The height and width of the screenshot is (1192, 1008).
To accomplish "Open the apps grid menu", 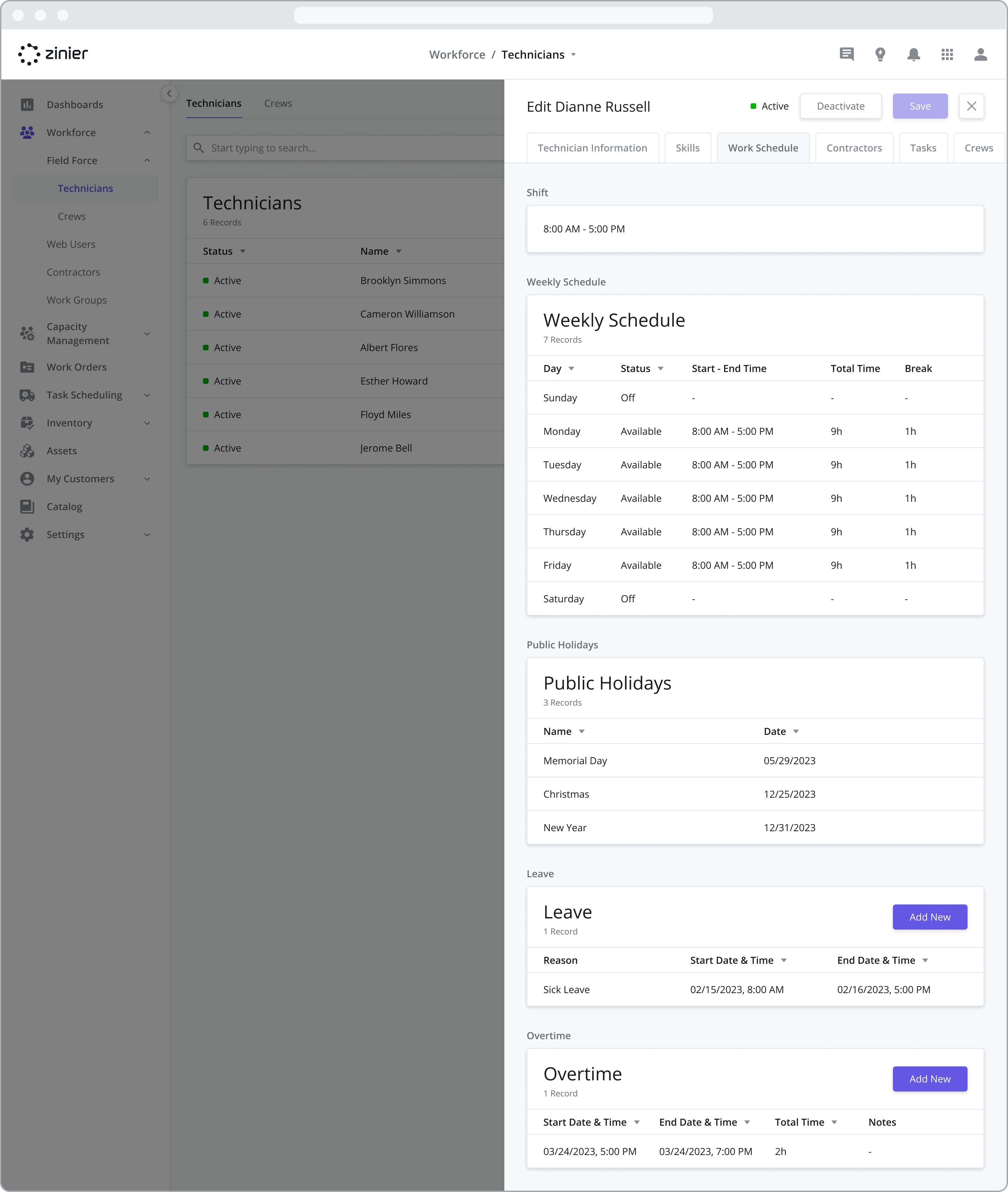I will click(947, 54).
